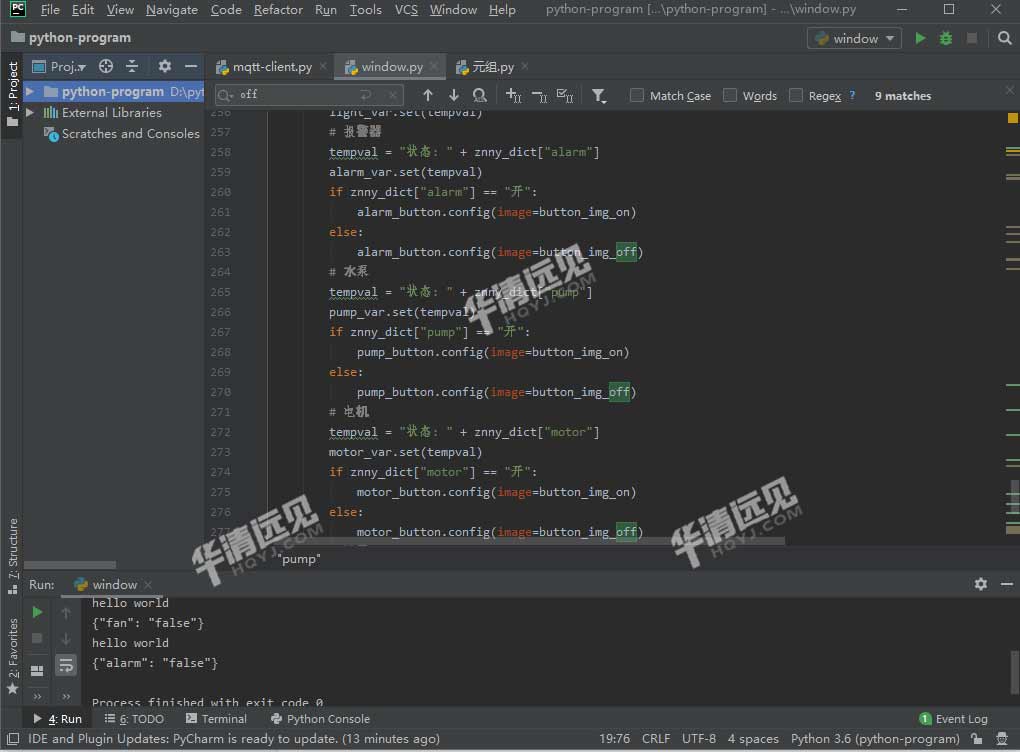The image size is (1020, 752).
Task: Go to previous search occurrence arrow
Action: point(427,96)
